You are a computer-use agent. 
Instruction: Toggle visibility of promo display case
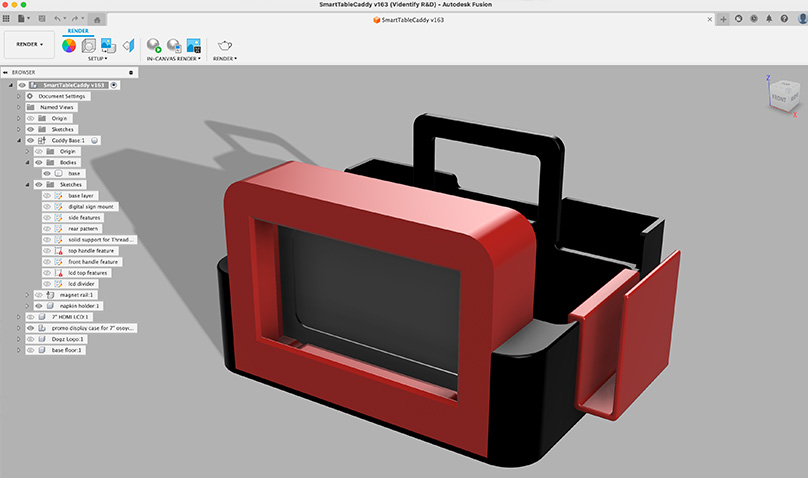click(30, 328)
